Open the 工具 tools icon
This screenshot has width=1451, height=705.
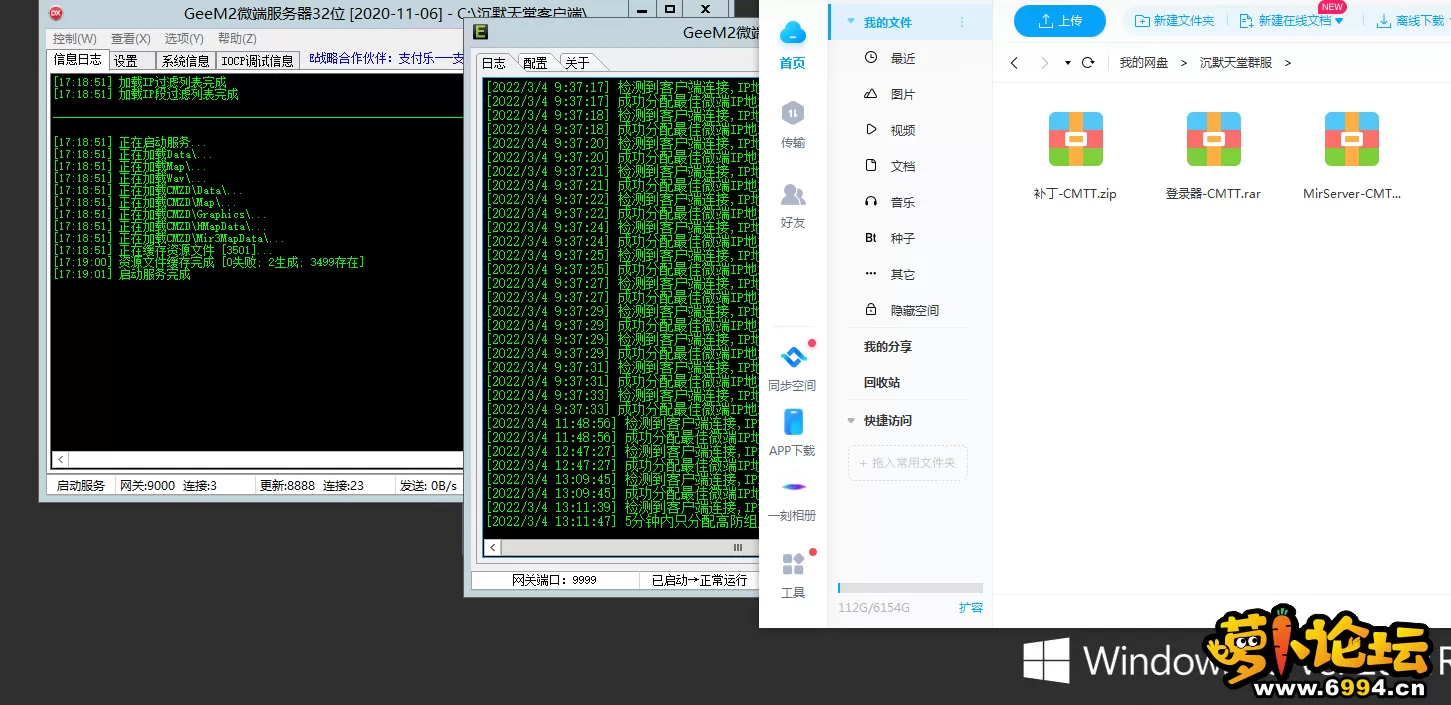(x=793, y=564)
